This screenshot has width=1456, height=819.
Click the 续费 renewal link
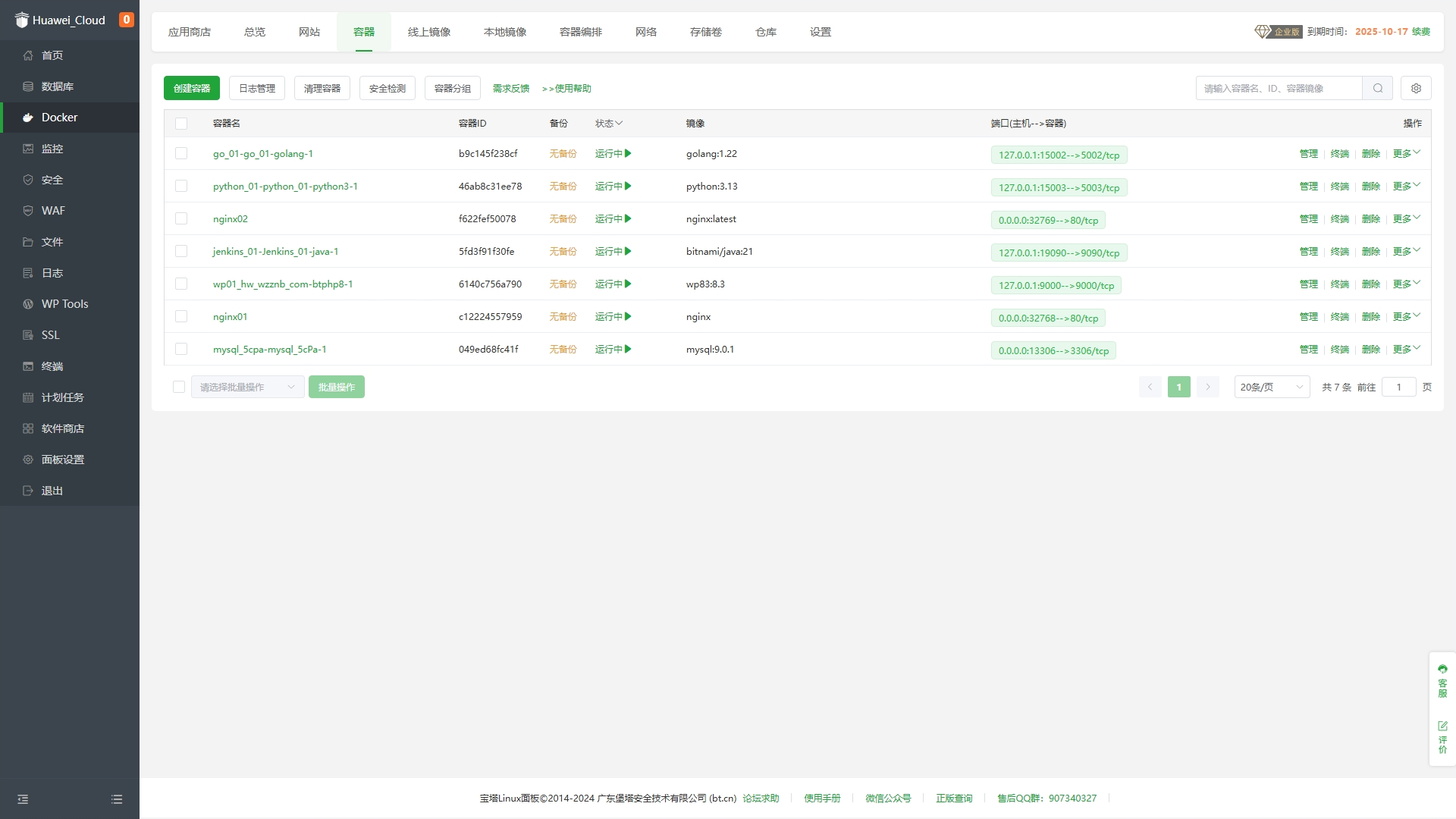point(1421,31)
